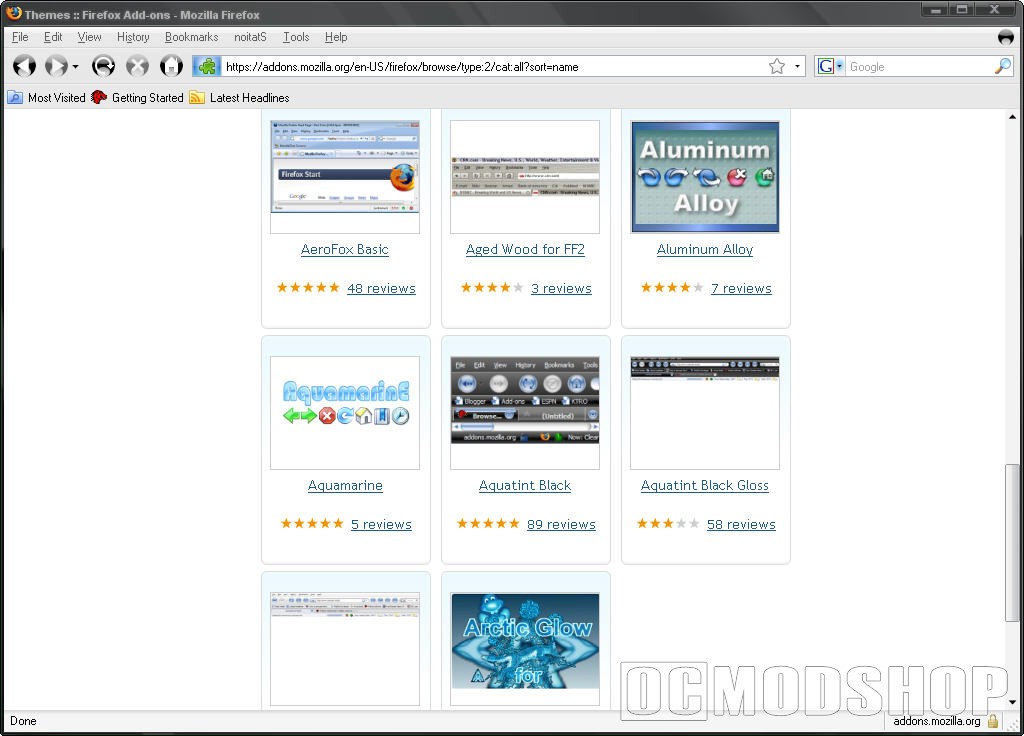The image size is (1024, 736).
Task: Open the URL history dropdown arrow
Action: click(797, 67)
